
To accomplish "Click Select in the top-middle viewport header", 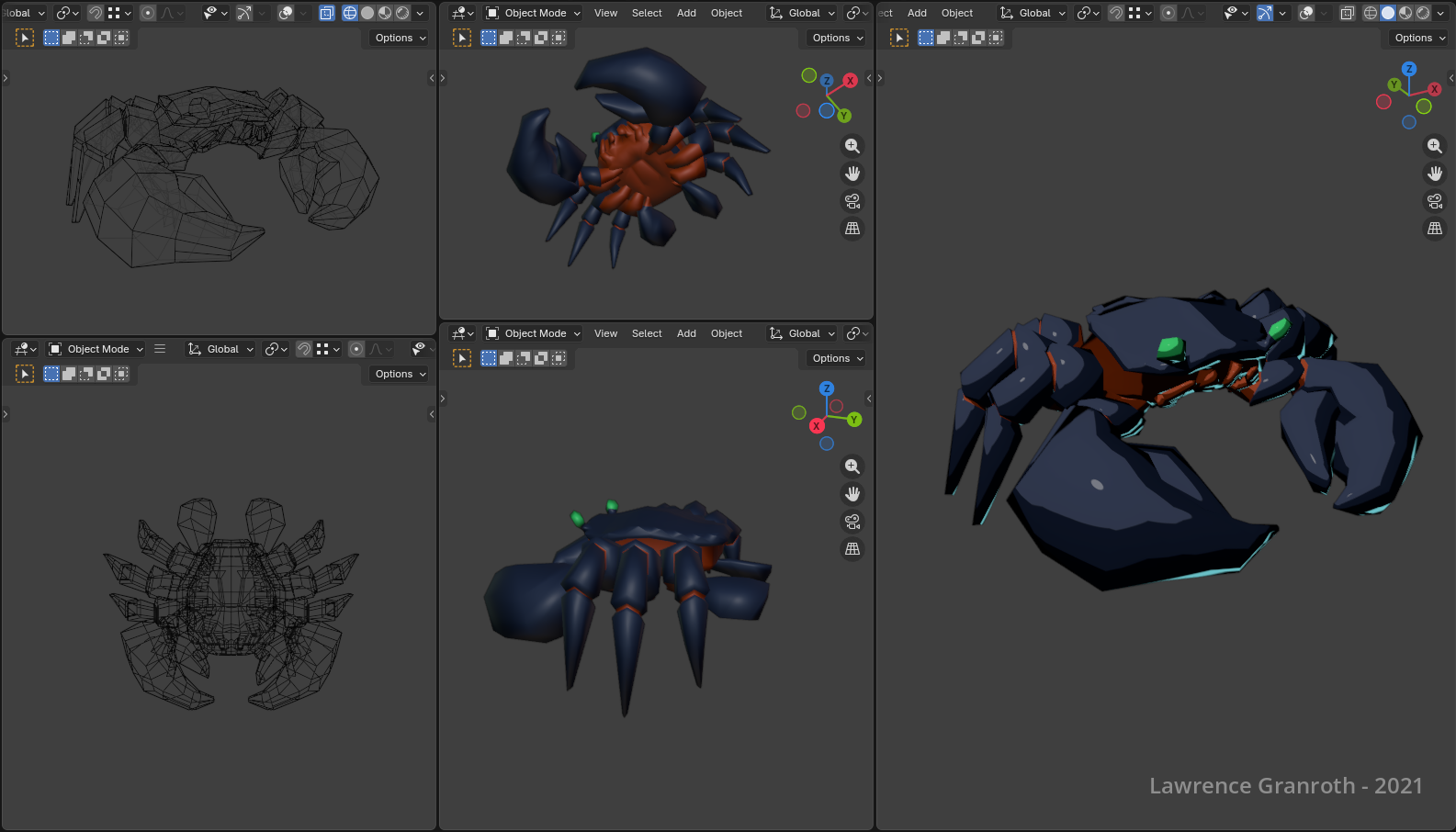I will (x=647, y=13).
